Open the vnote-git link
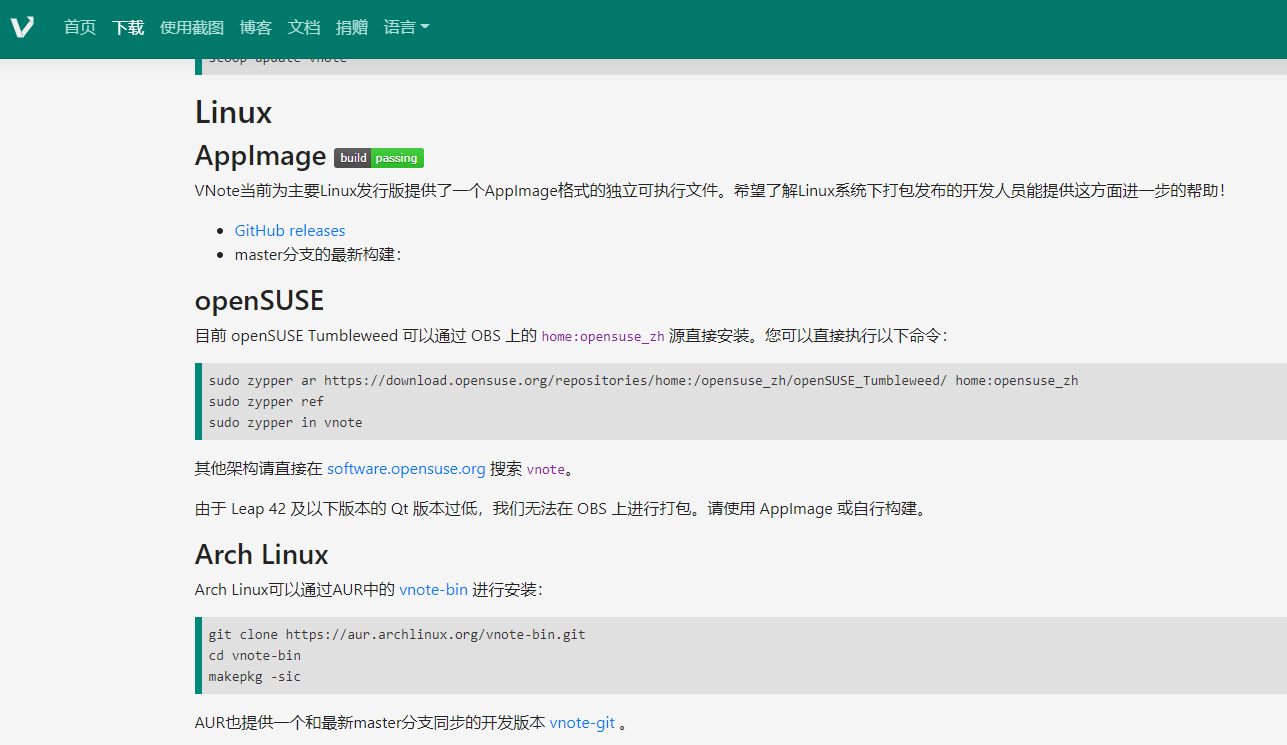 582,722
